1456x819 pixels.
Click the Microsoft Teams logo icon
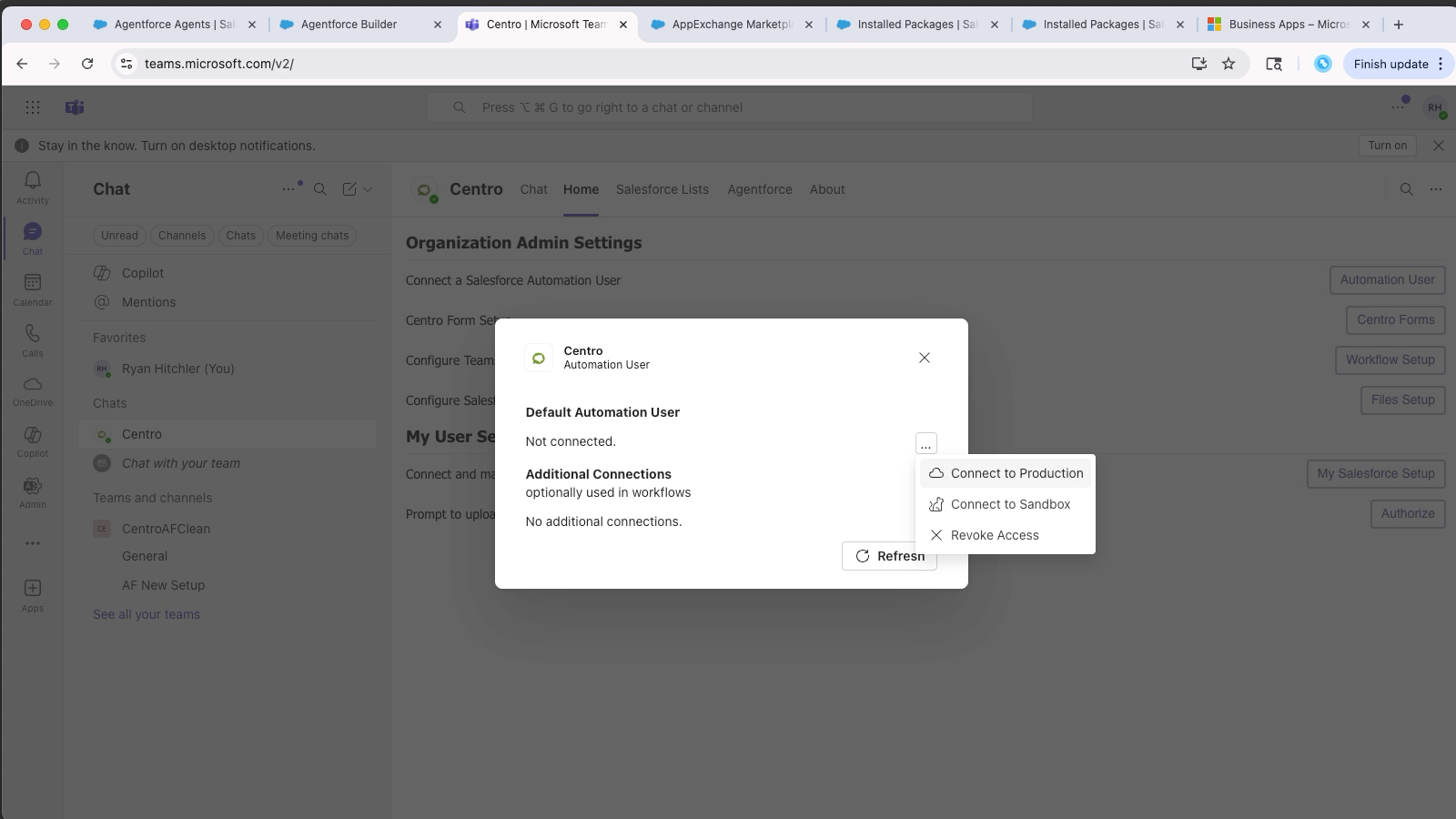coord(75,107)
